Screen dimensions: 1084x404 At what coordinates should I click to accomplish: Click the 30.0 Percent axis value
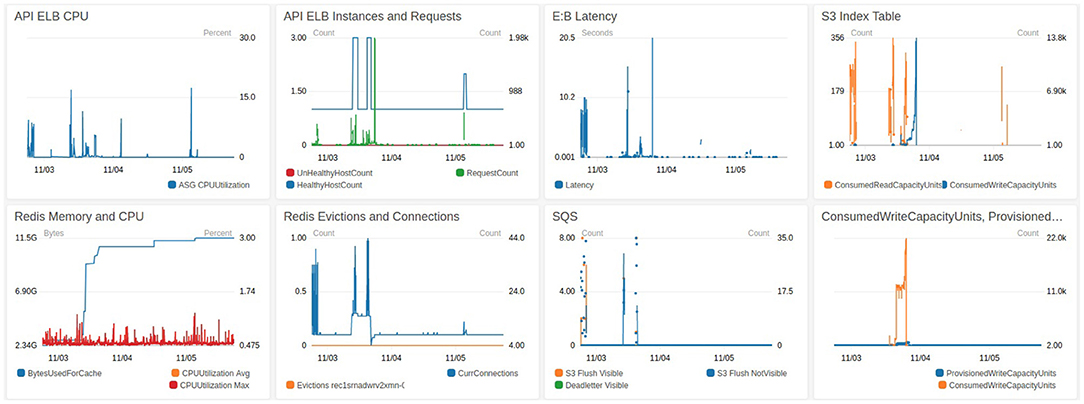pyautogui.click(x=247, y=37)
